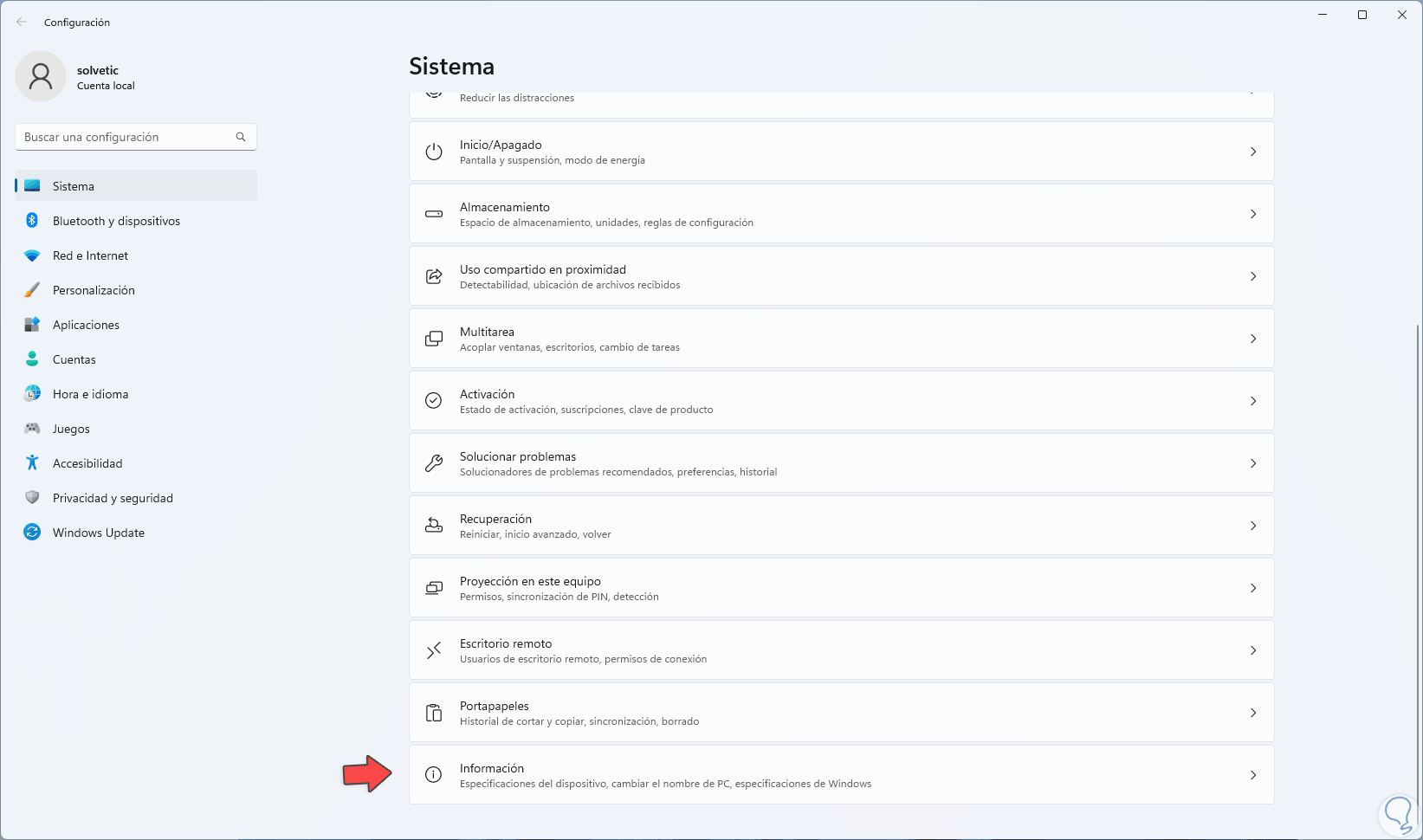Click the Inicio/Apagado power icon
The image size is (1423, 840).
pyautogui.click(x=434, y=152)
